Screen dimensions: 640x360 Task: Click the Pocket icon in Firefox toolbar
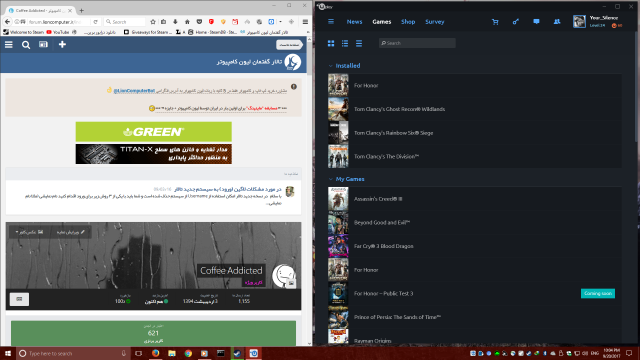pyautogui.click(x=199, y=22)
